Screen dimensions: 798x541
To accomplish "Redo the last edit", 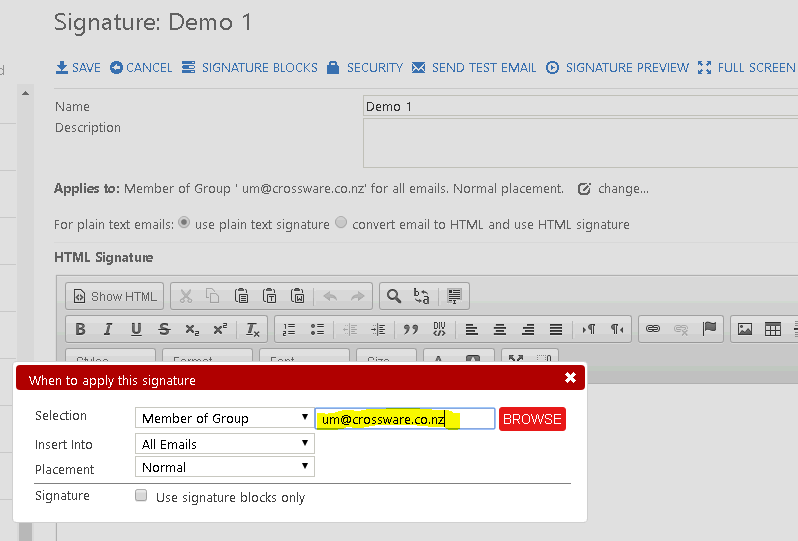I will point(358,296).
